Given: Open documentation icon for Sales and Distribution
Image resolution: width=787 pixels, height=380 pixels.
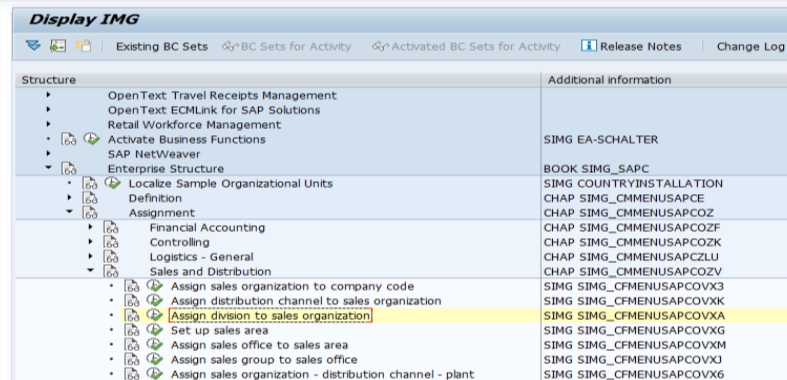Looking at the screenshot, I should 111,272.
